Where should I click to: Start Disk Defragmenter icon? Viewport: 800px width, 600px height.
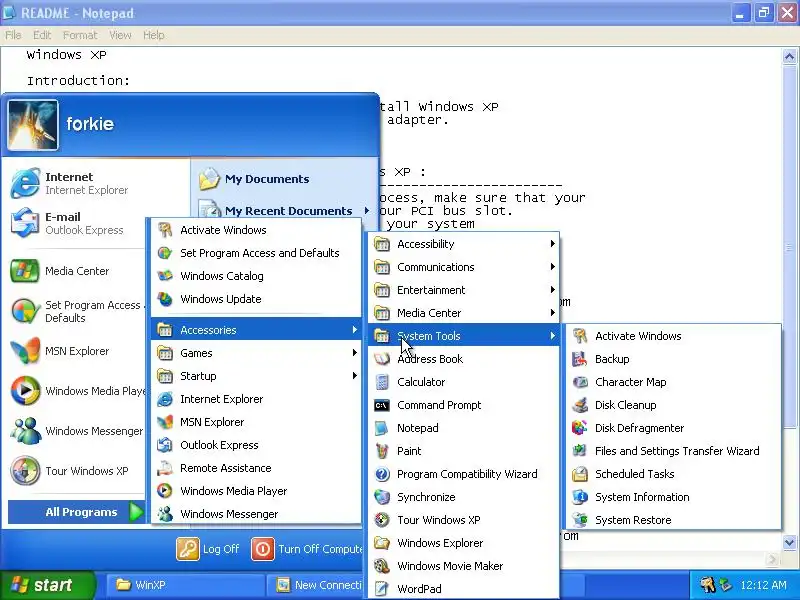coord(580,428)
